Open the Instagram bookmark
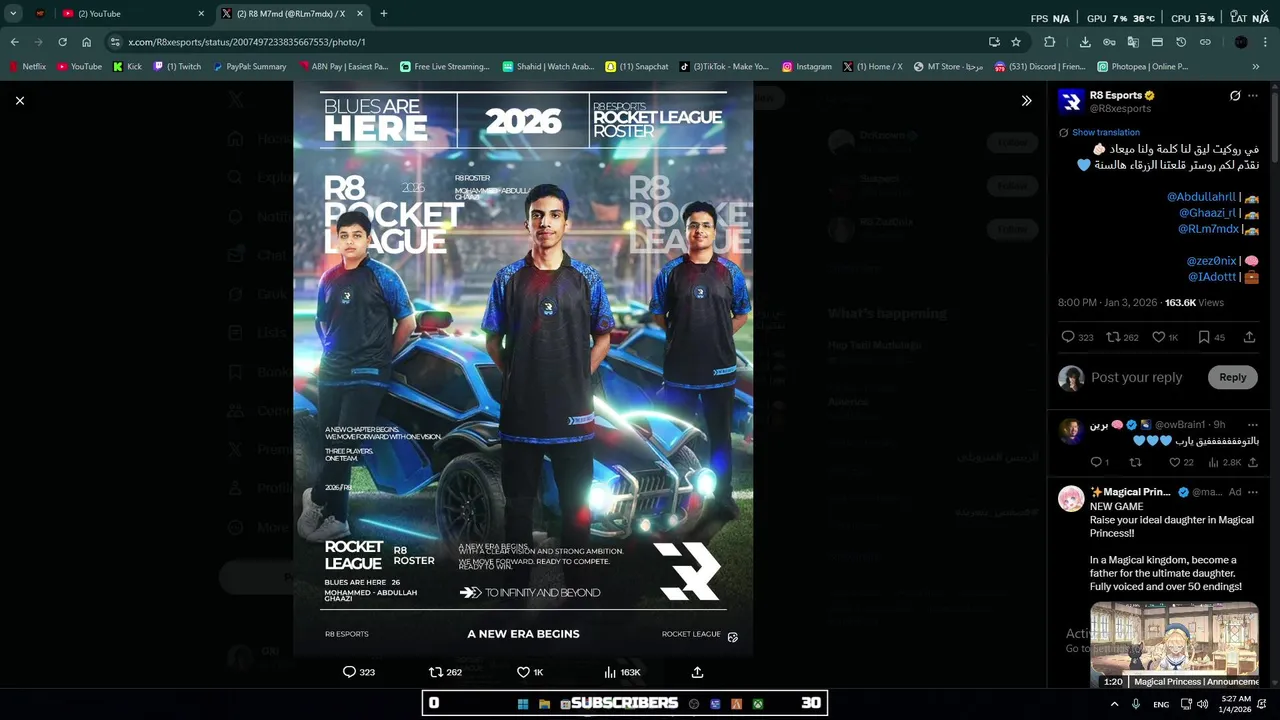The image size is (1280, 720). click(807, 66)
